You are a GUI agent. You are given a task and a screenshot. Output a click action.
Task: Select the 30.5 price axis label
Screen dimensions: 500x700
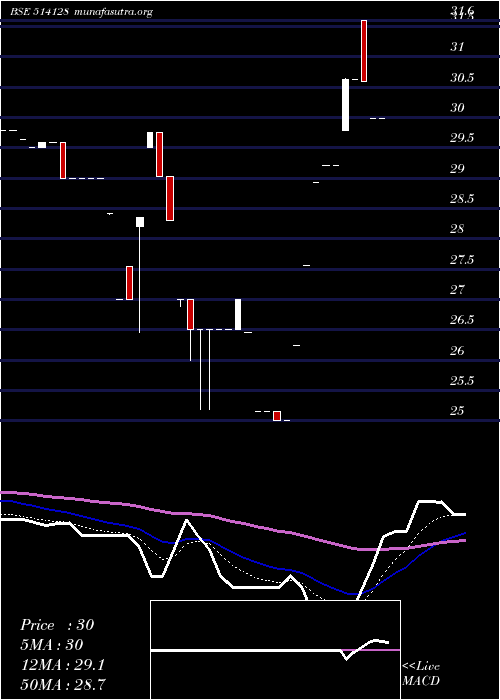pos(462,78)
